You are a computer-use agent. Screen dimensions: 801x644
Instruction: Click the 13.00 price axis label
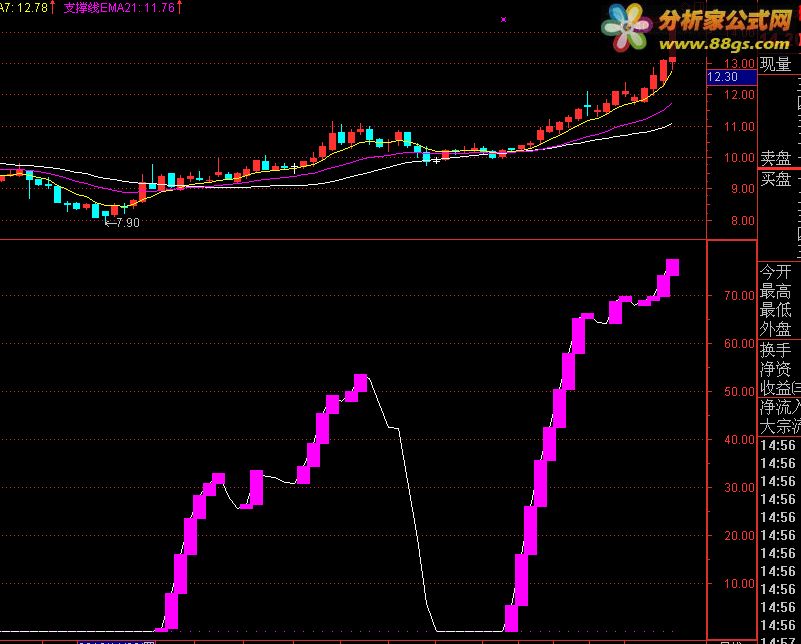739,63
